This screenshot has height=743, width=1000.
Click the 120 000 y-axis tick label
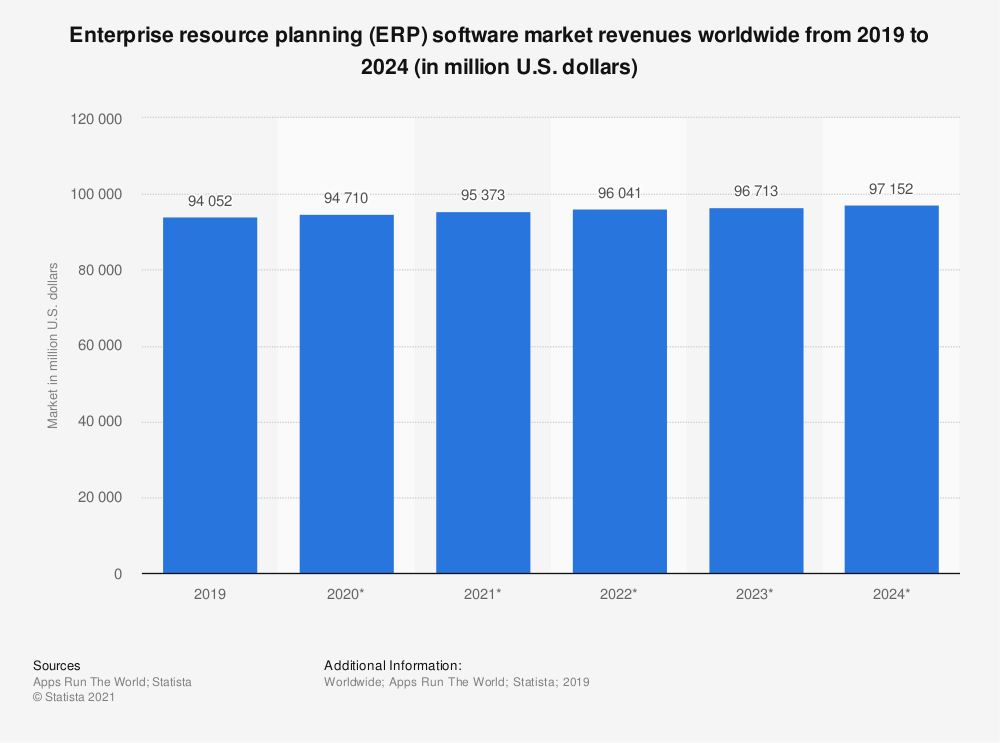coord(98,119)
